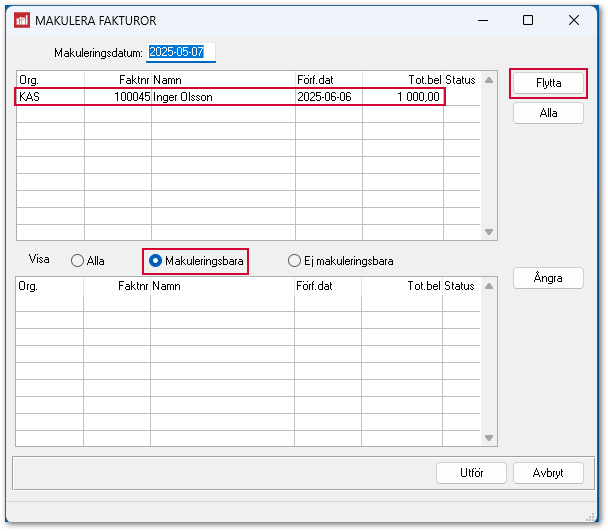Click the Avbryt button
This screenshot has height=531, width=608.
coord(548,473)
